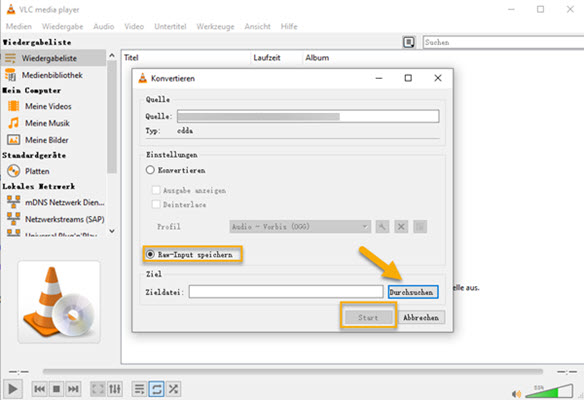Open the Werkzeuge menu
The height and width of the screenshot is (400, 584).
coord(215,26)
